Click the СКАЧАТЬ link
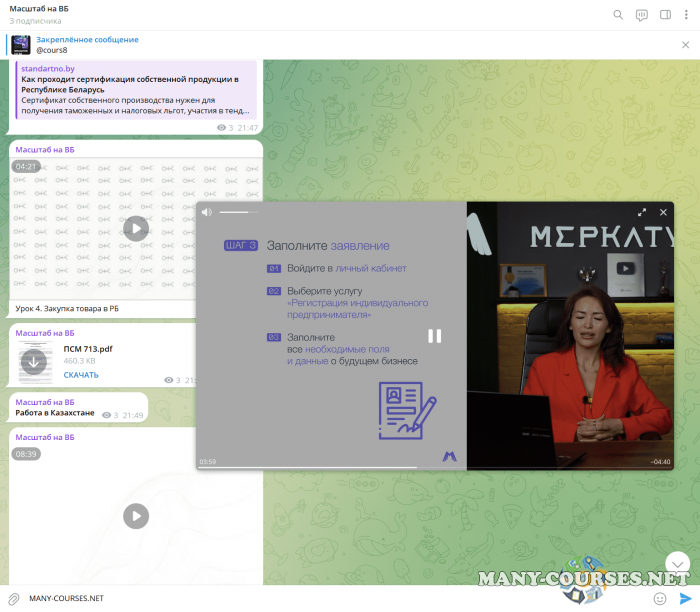Image resolution: width=700 pixels, height=612 pixels. (x=81, y=375)
